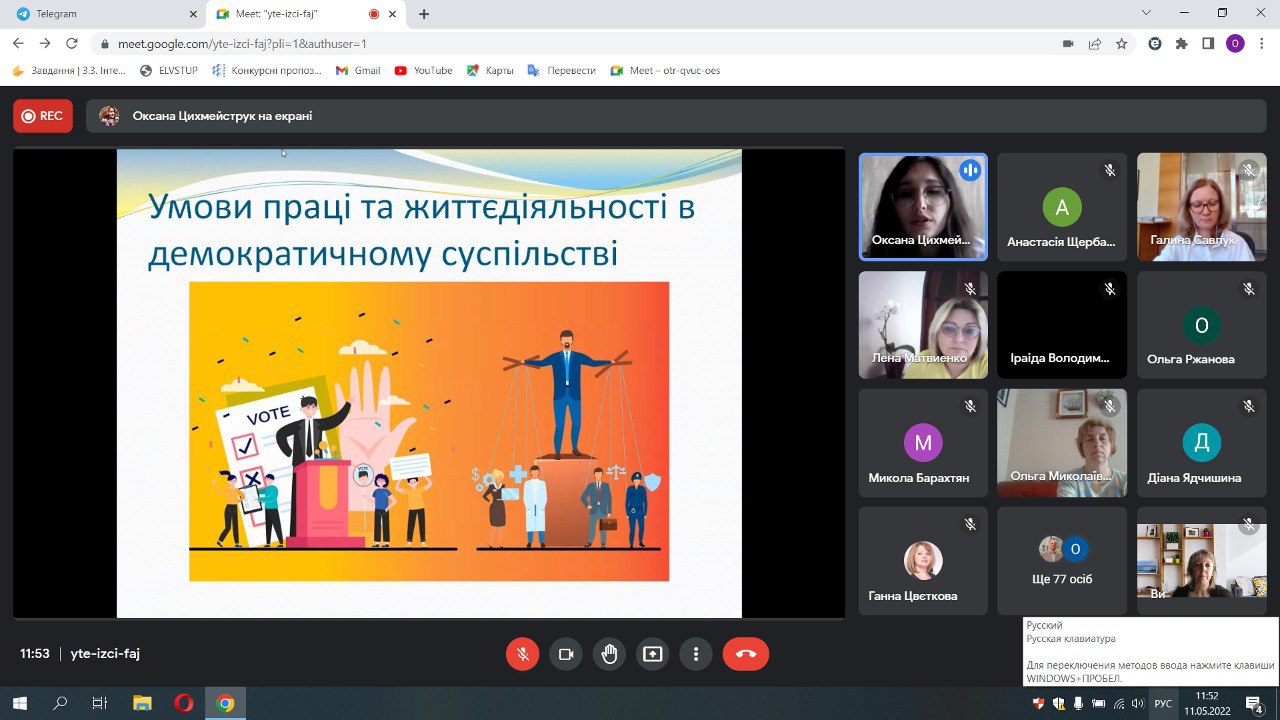Screen dimensions: 1280x720
Task: Click the mute icon on Микола Барахтян's tile
Action: click(x=969, y=406)
